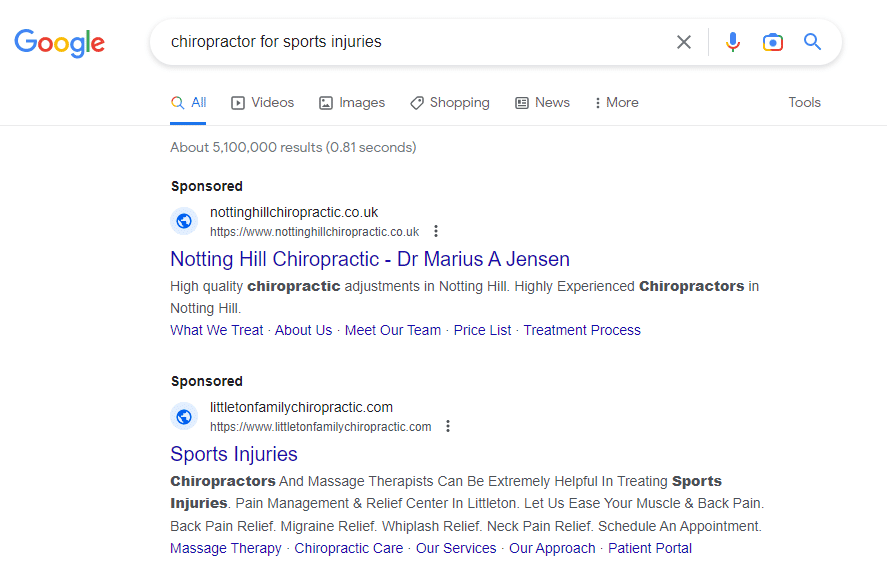Start voice search with microphone icon
887x580 pixels.
tap(733, 42)
